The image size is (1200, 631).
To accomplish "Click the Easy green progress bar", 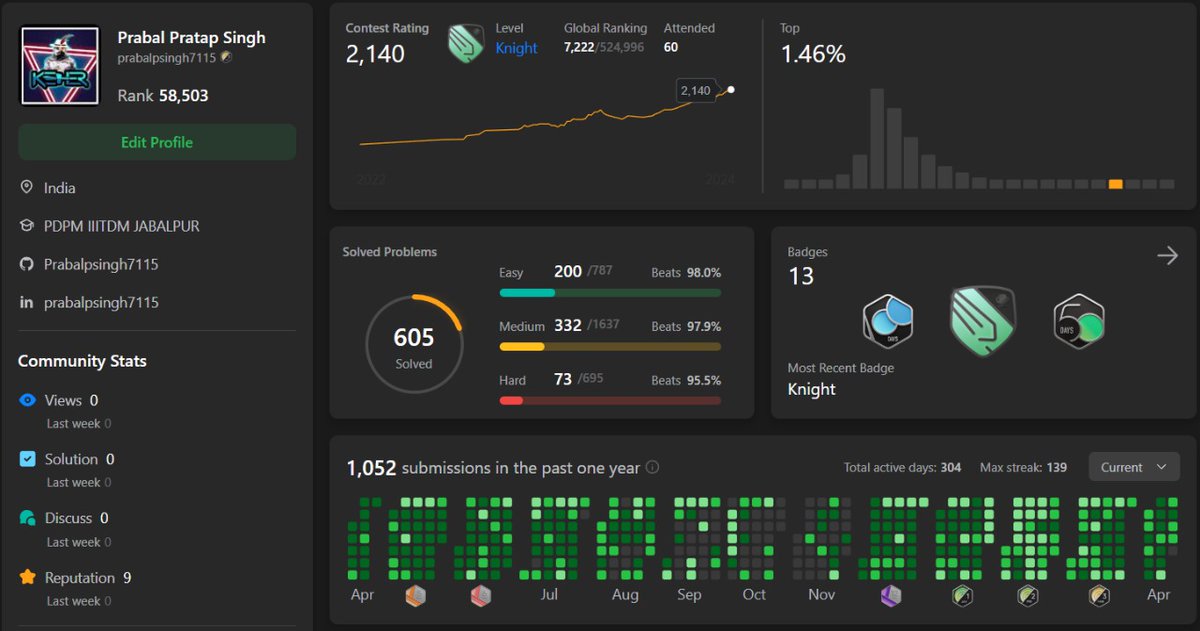I will 610,293.
